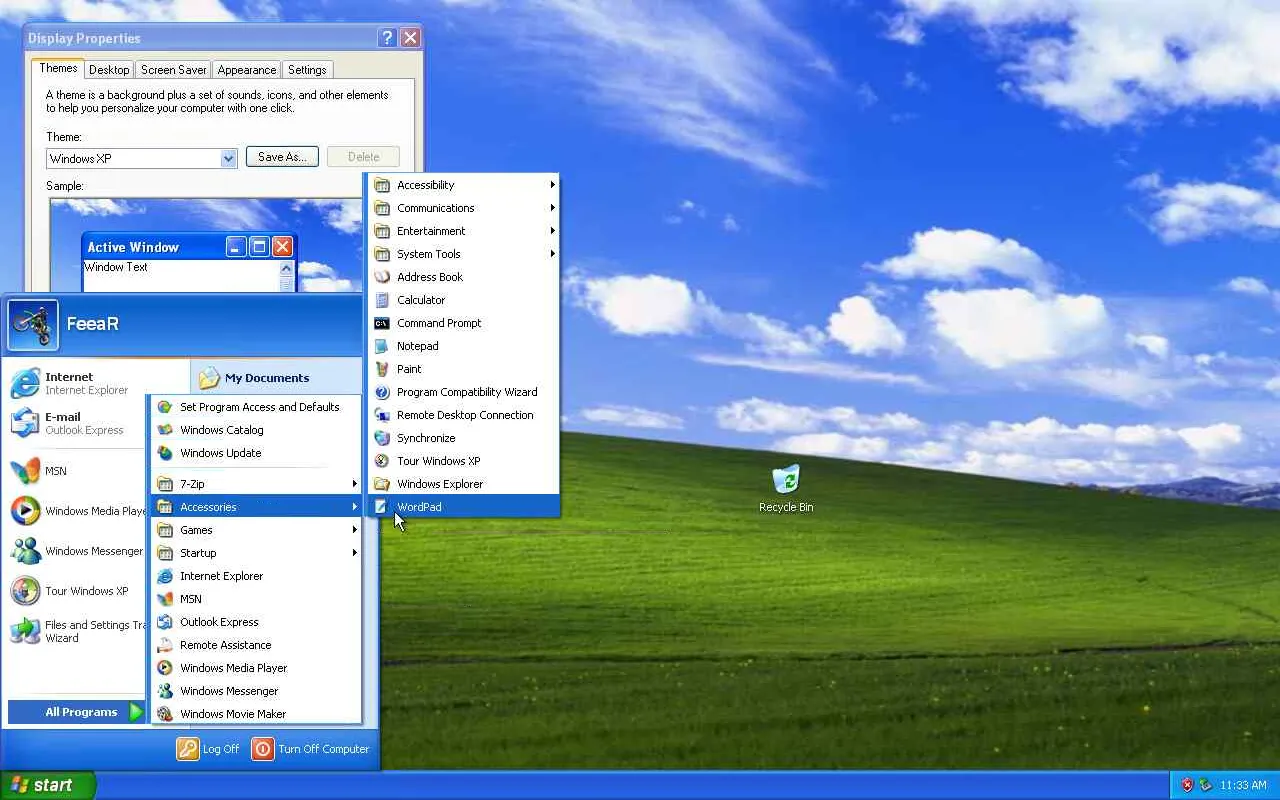Screen dimensions: 1280x800
Task: Open Windows Messenger in All Programs list
Action: click(x=256, y=691)
